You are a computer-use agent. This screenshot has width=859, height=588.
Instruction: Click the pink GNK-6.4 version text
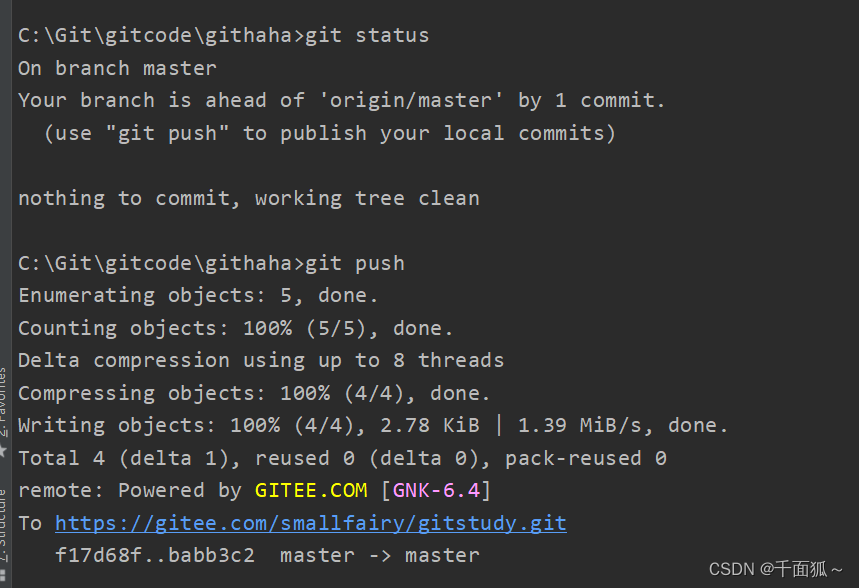pos(436,490)
